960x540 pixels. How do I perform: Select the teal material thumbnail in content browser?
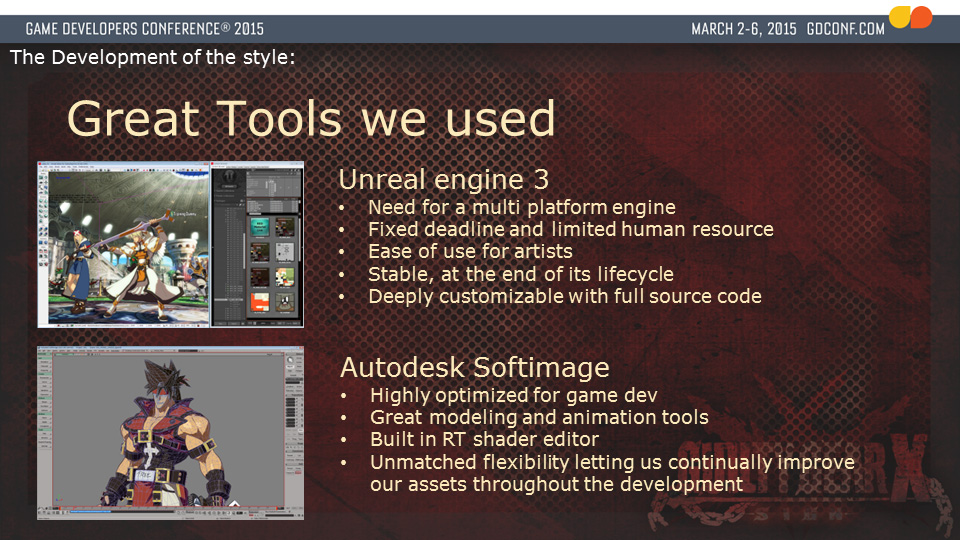260,227
